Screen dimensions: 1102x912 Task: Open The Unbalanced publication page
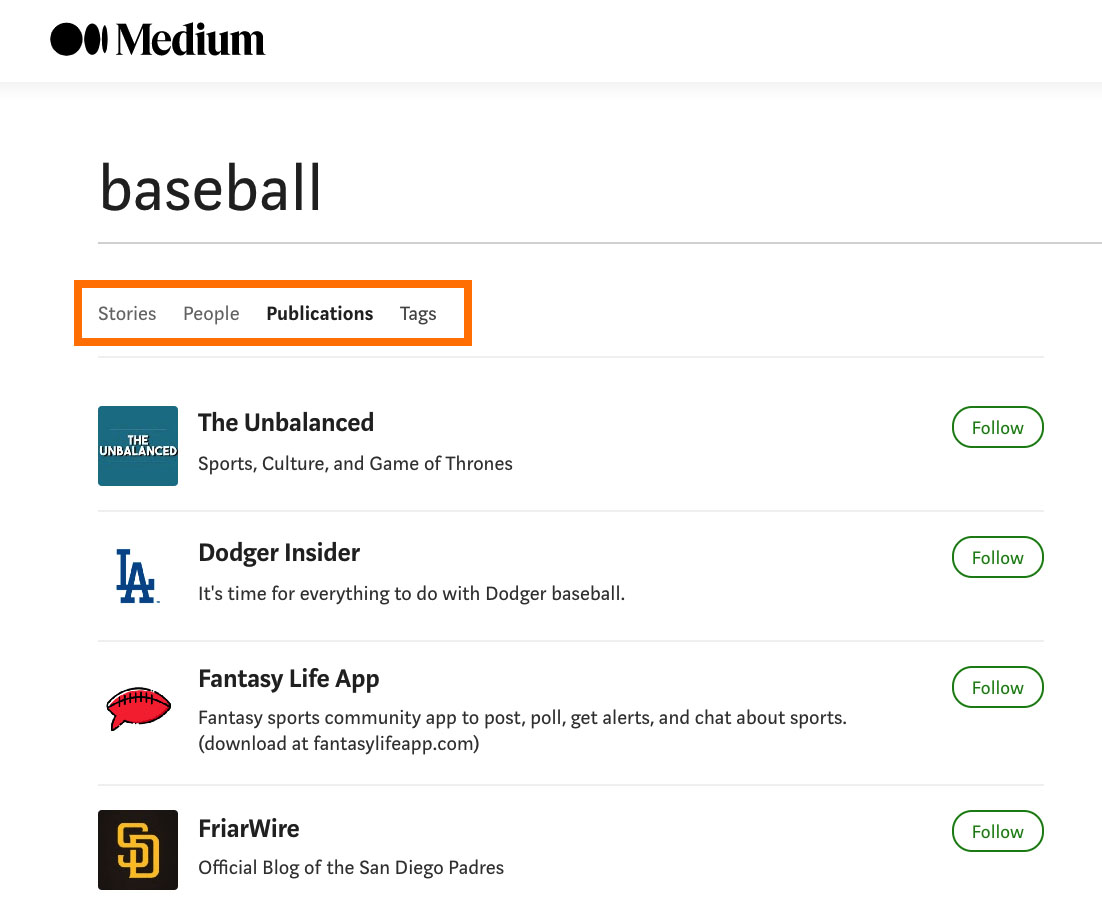coord(286,422)
